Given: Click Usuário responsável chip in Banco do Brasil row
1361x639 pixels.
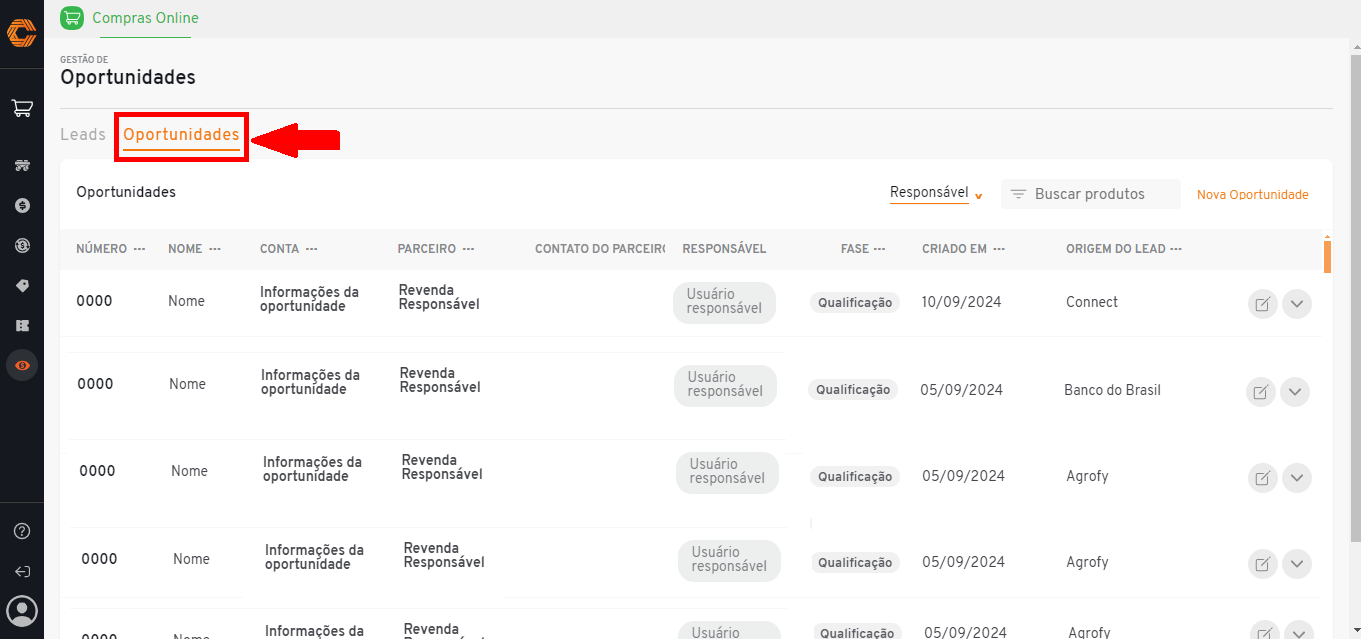Looking at the screenshot, I should [725, 384].
